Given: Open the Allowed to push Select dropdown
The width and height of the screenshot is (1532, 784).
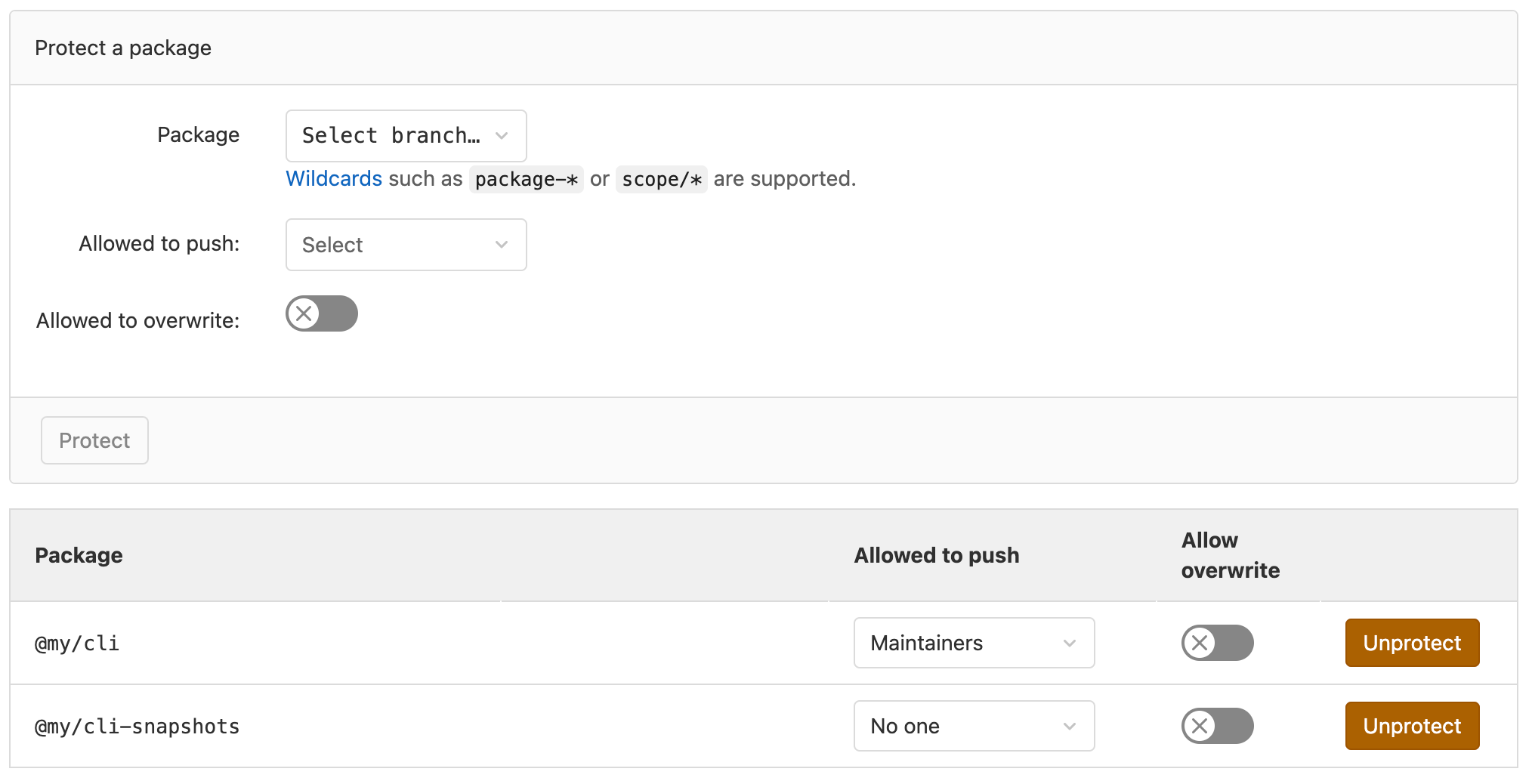Looking at the screenshot, I should point(406,245).
